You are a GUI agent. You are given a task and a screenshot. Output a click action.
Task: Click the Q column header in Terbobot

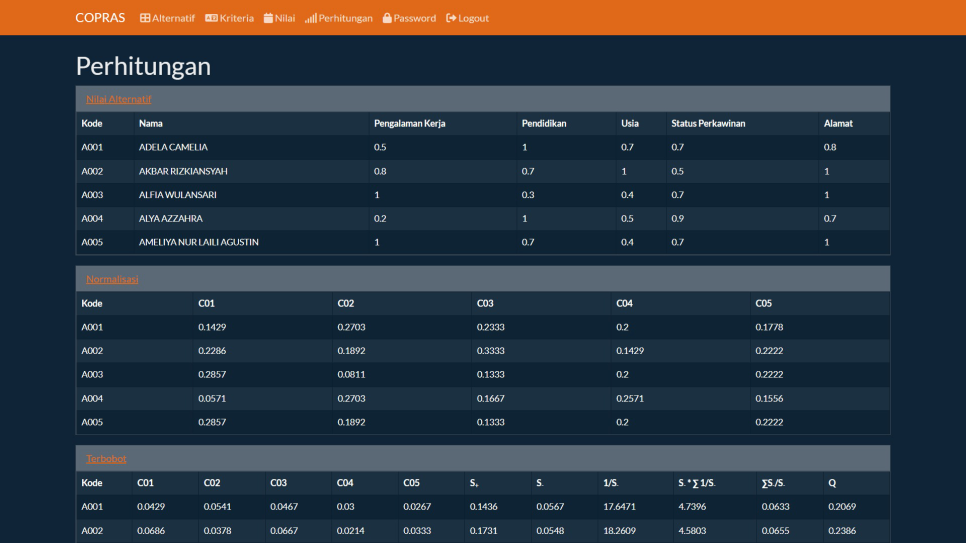pos(832,483)
